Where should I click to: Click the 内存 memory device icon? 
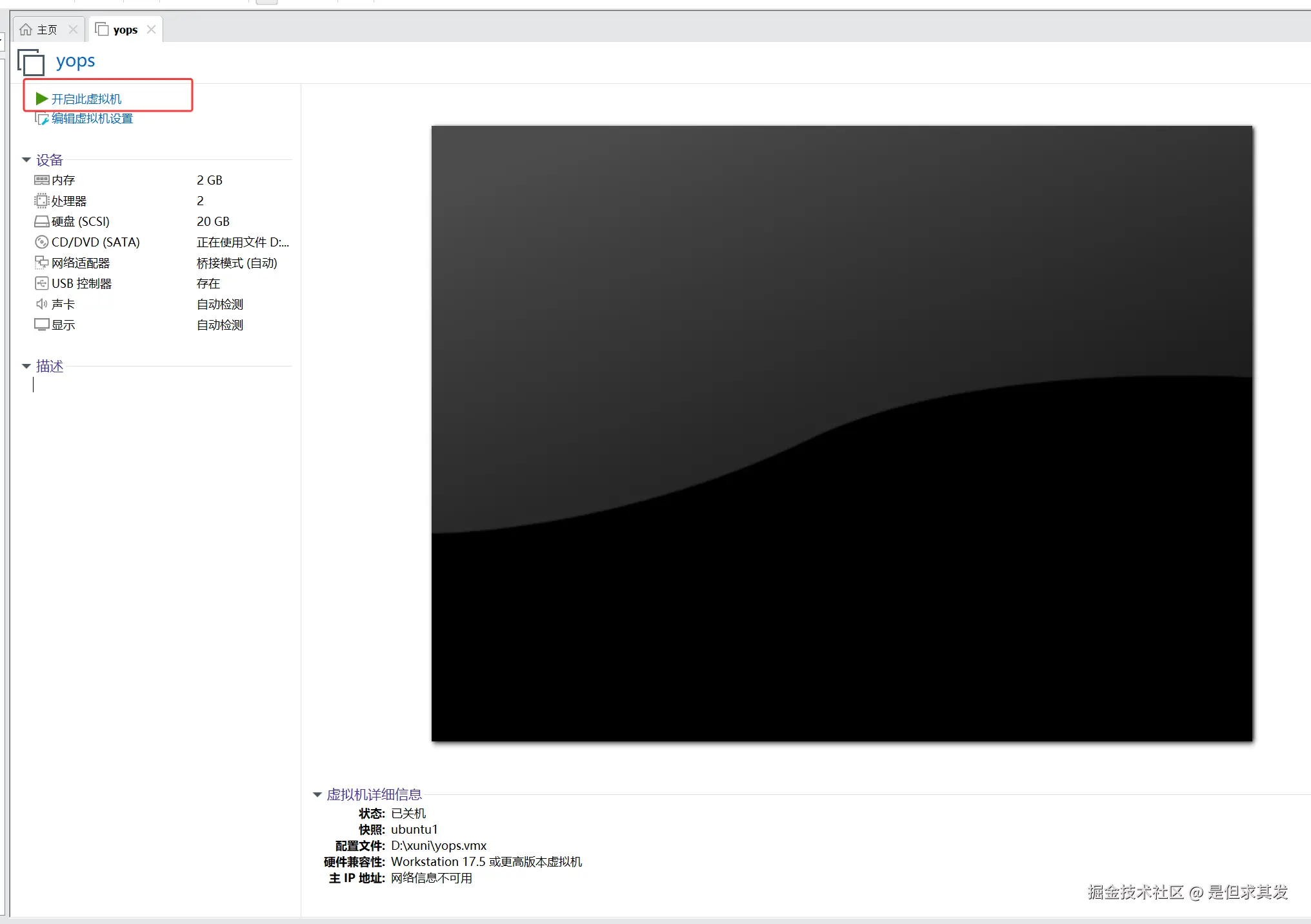tap(42, 180)
